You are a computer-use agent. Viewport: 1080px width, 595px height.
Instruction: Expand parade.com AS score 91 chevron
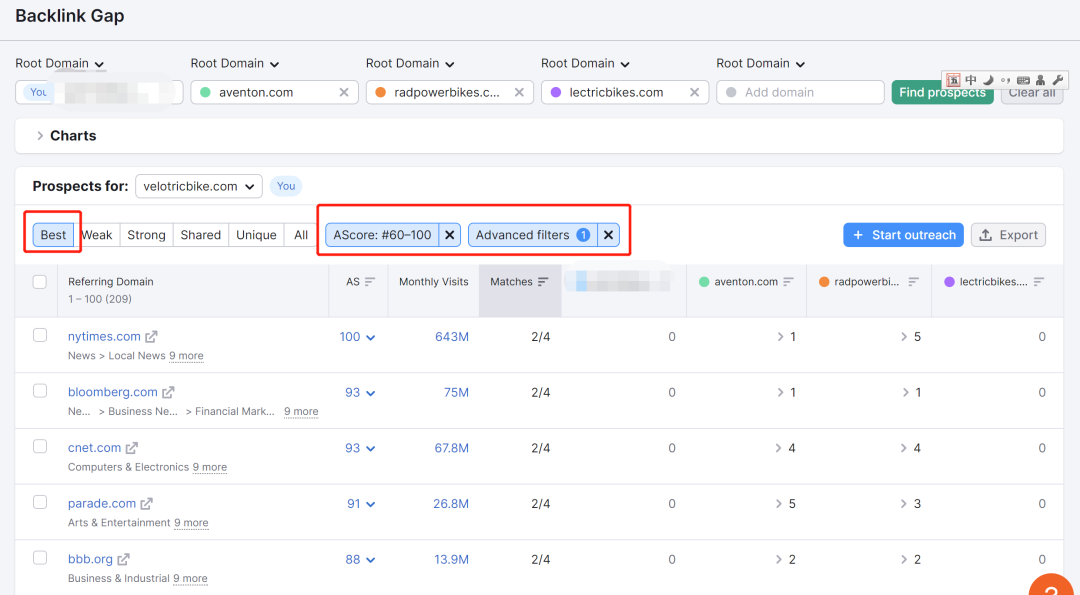[x=371, y=505]
